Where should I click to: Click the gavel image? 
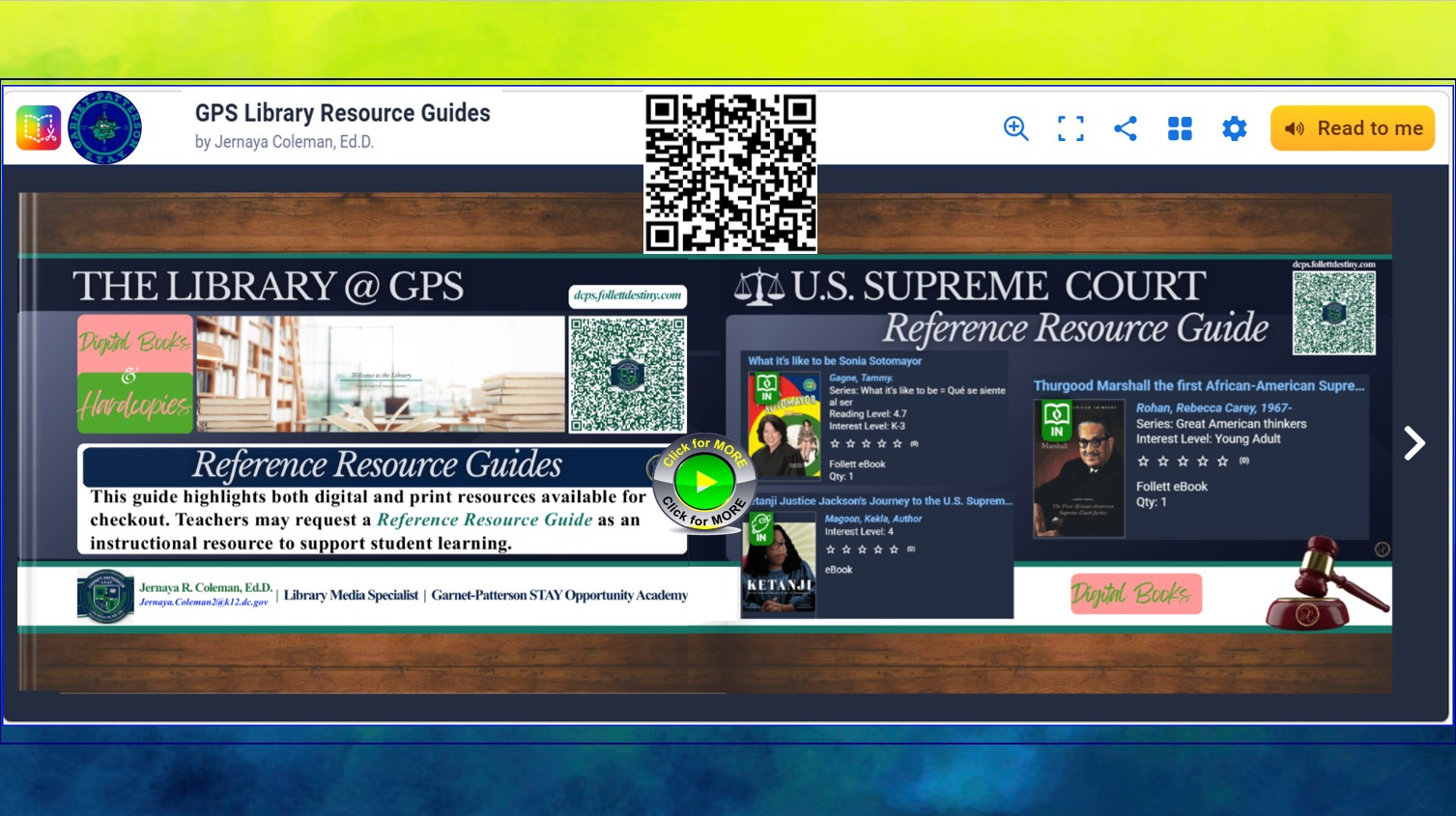point(1328,584)
